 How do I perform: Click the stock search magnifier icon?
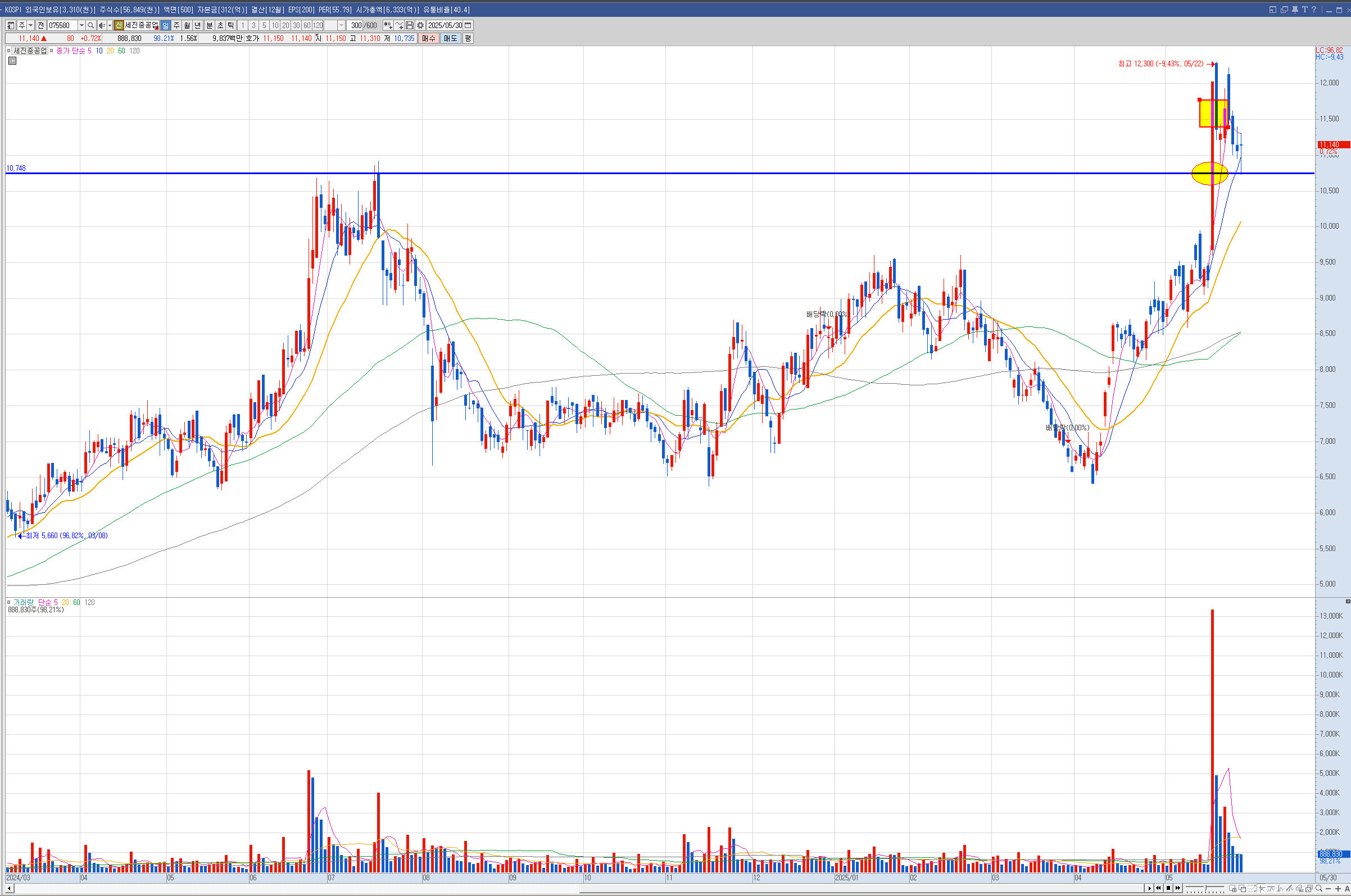pos(90,25)
